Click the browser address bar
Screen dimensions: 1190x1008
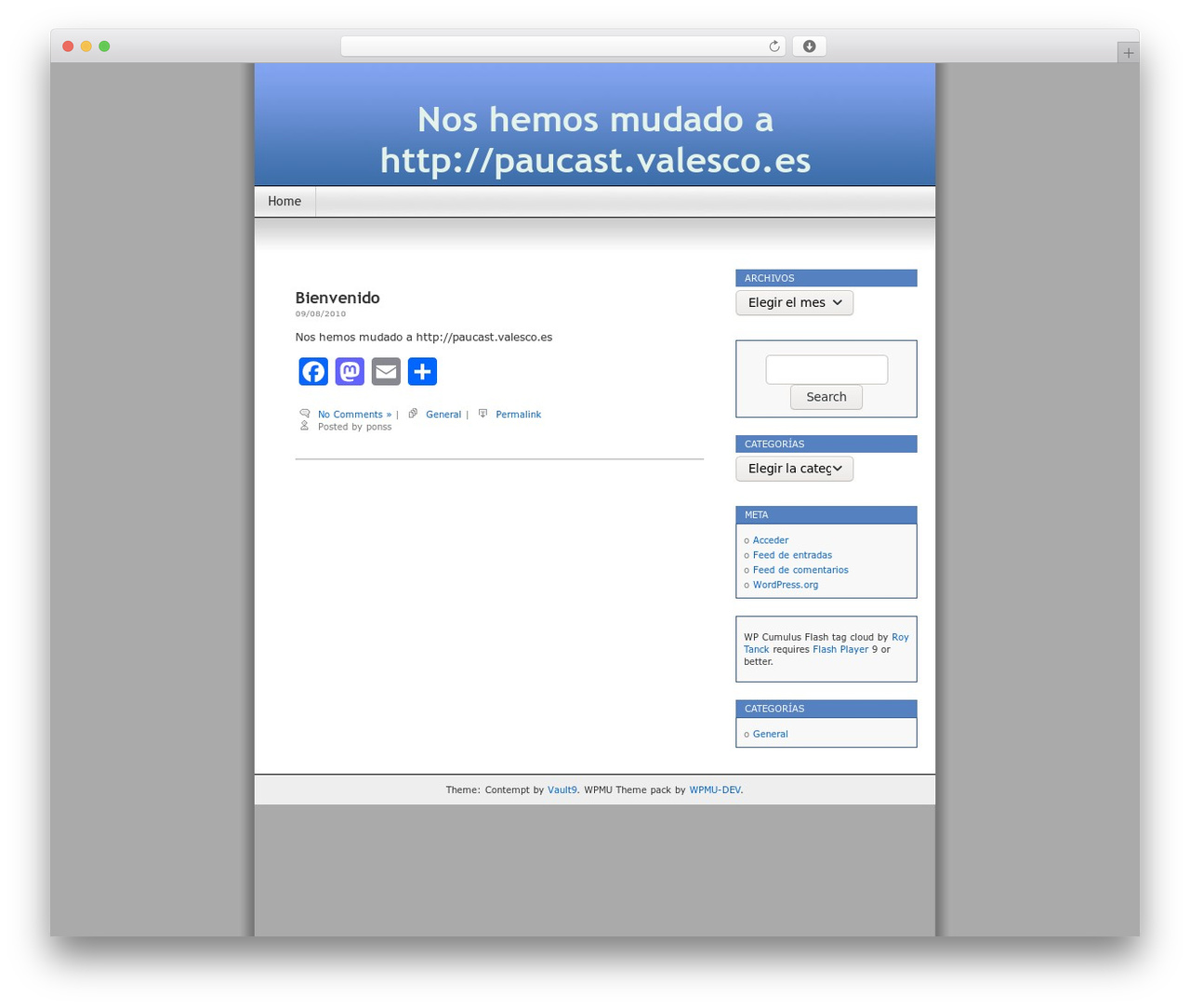[562, 46]
